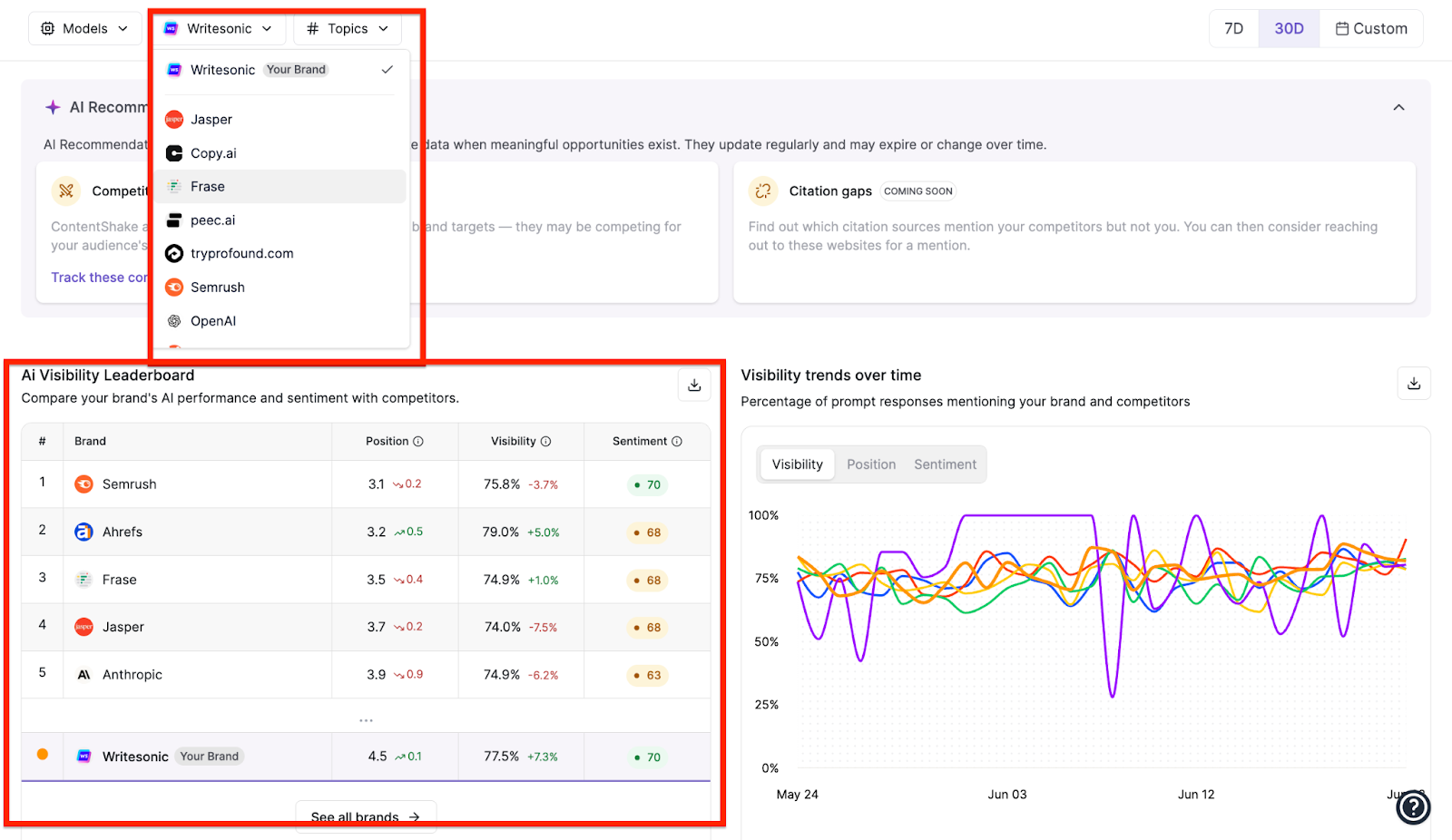Choose OpenAI from the brand list
The width and height of the screenshot is (1452, 840).
point(280,321)
